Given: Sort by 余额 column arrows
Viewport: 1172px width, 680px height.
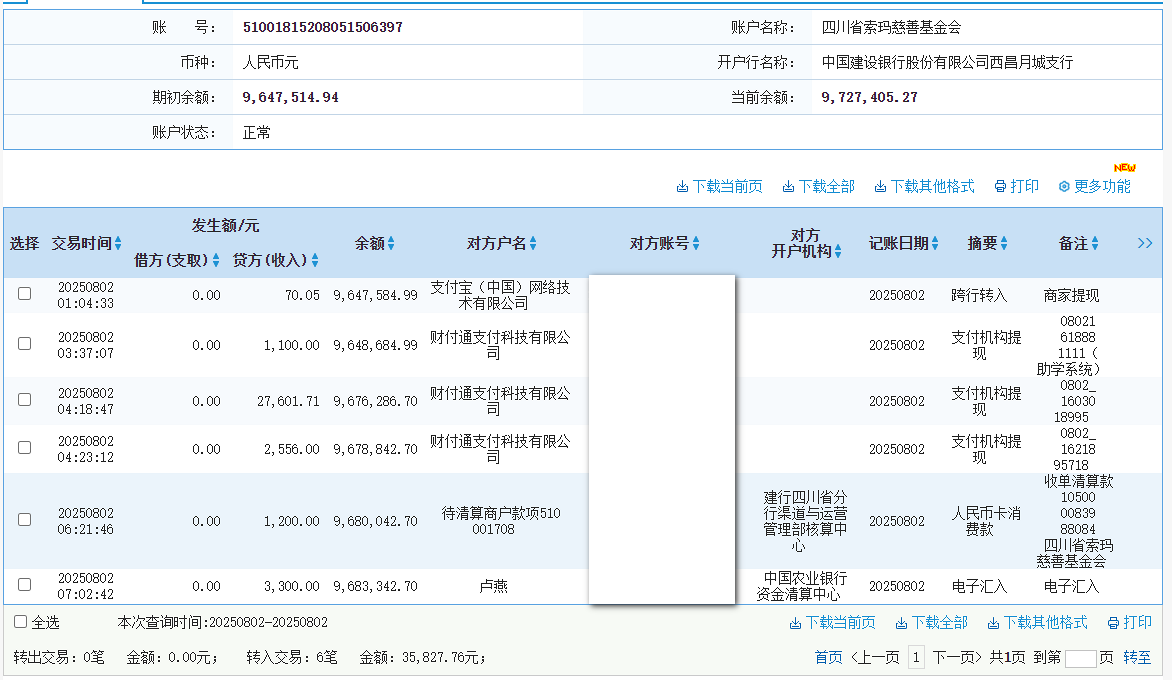Looking at the screenshot, I should coord(391,243).
